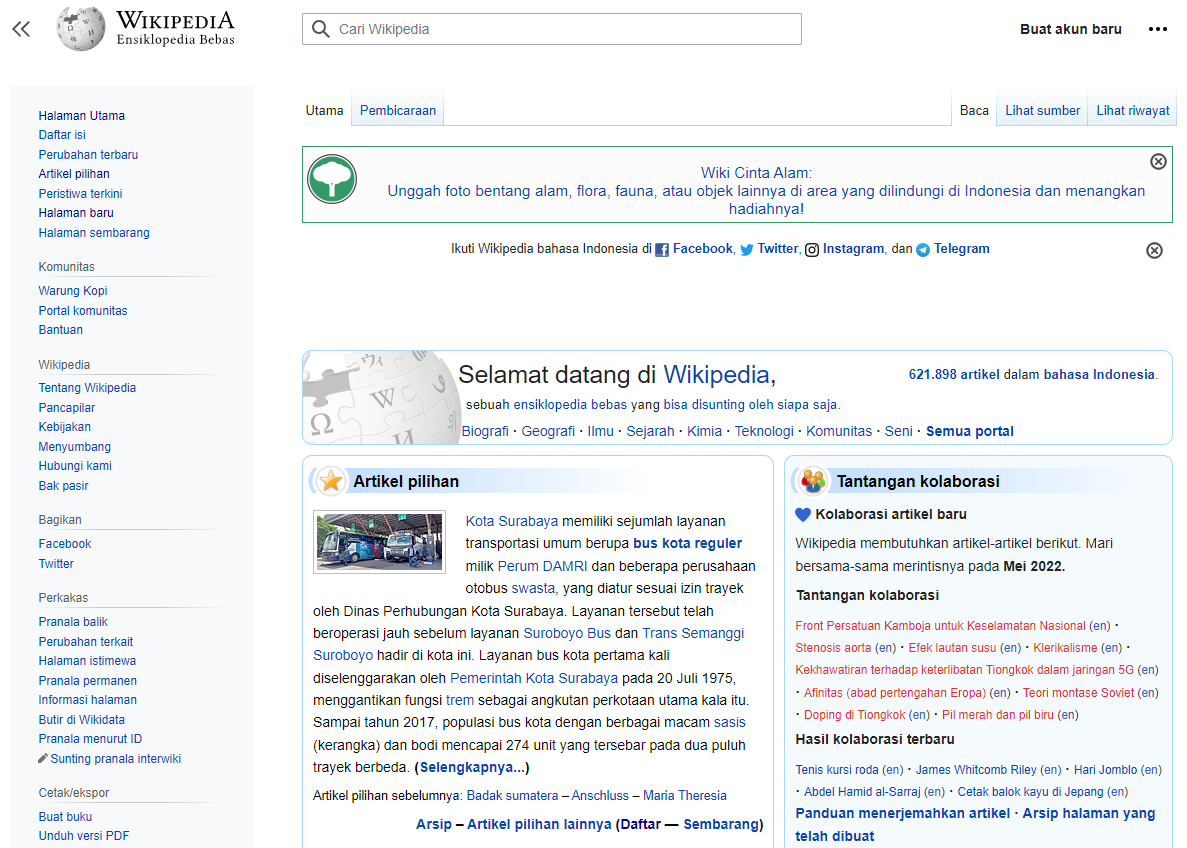Focus the Cari Wikipedia search field
Screen dimensions: 1187x848
pyautogui.click(x=552, y=29)
